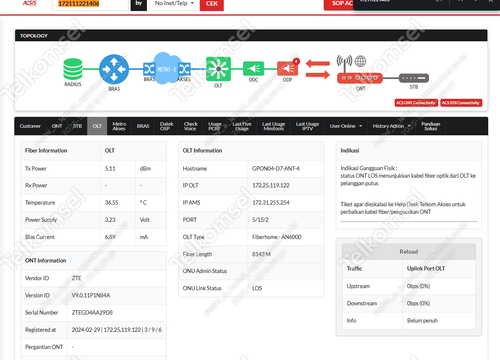Open the Usage PCRF tab

click(x=215, y=126)
